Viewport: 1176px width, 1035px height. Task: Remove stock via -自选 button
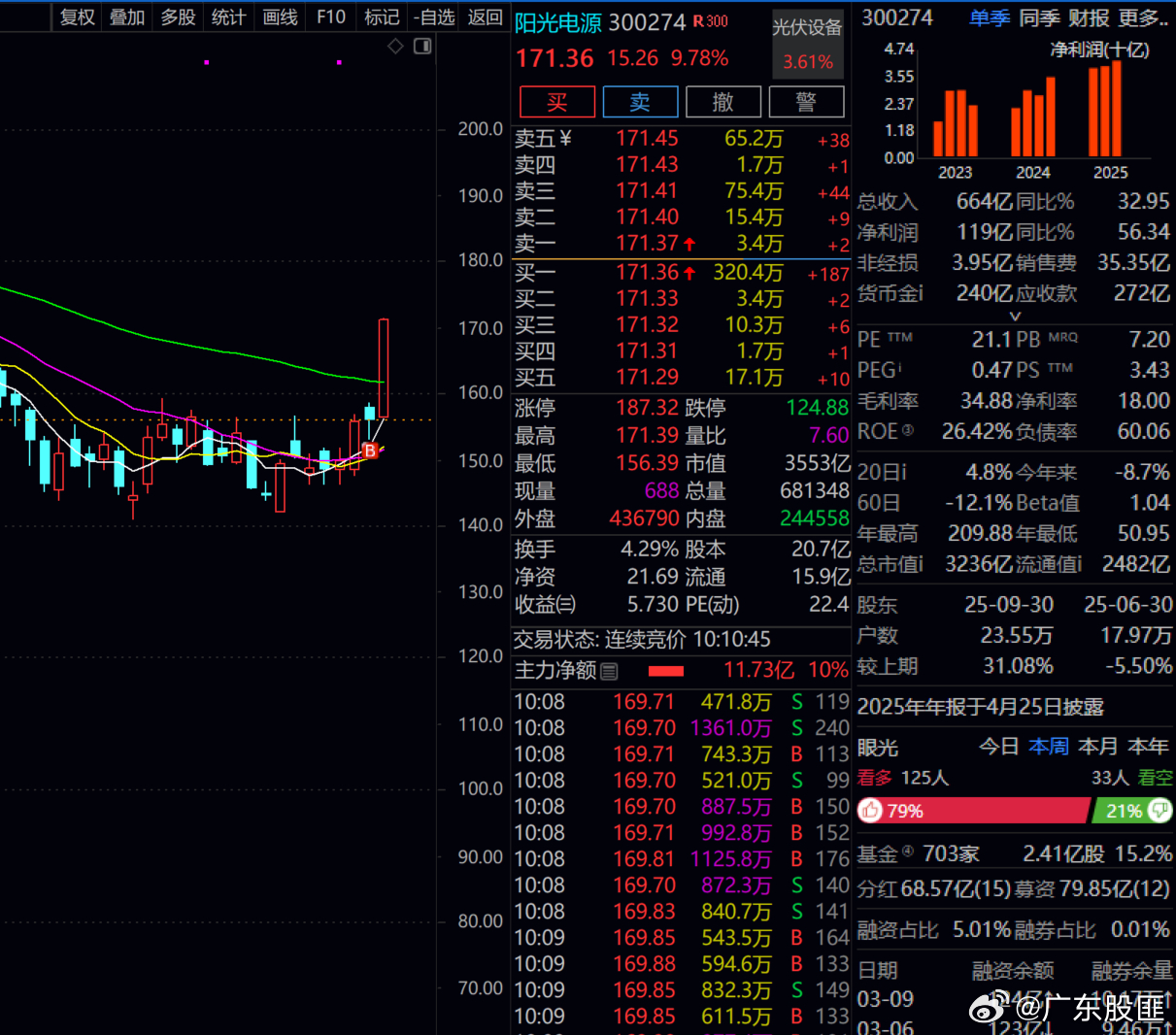(x=434, y=17)
